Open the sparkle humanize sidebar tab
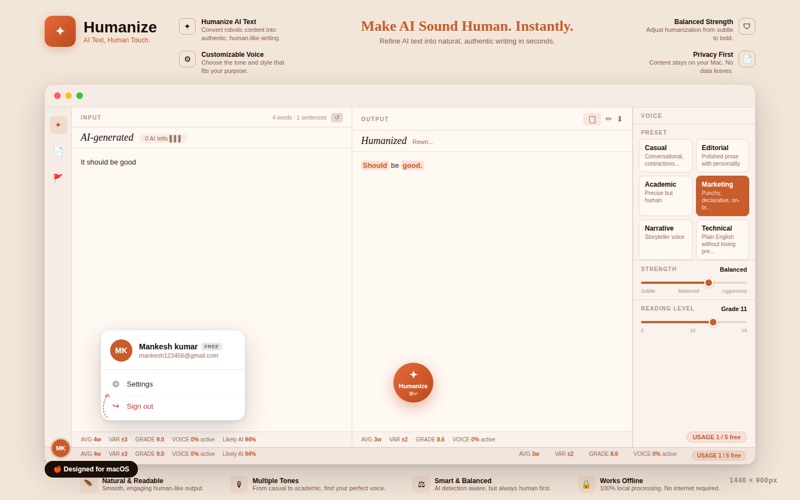800x500 pixels. pos(58,125)
